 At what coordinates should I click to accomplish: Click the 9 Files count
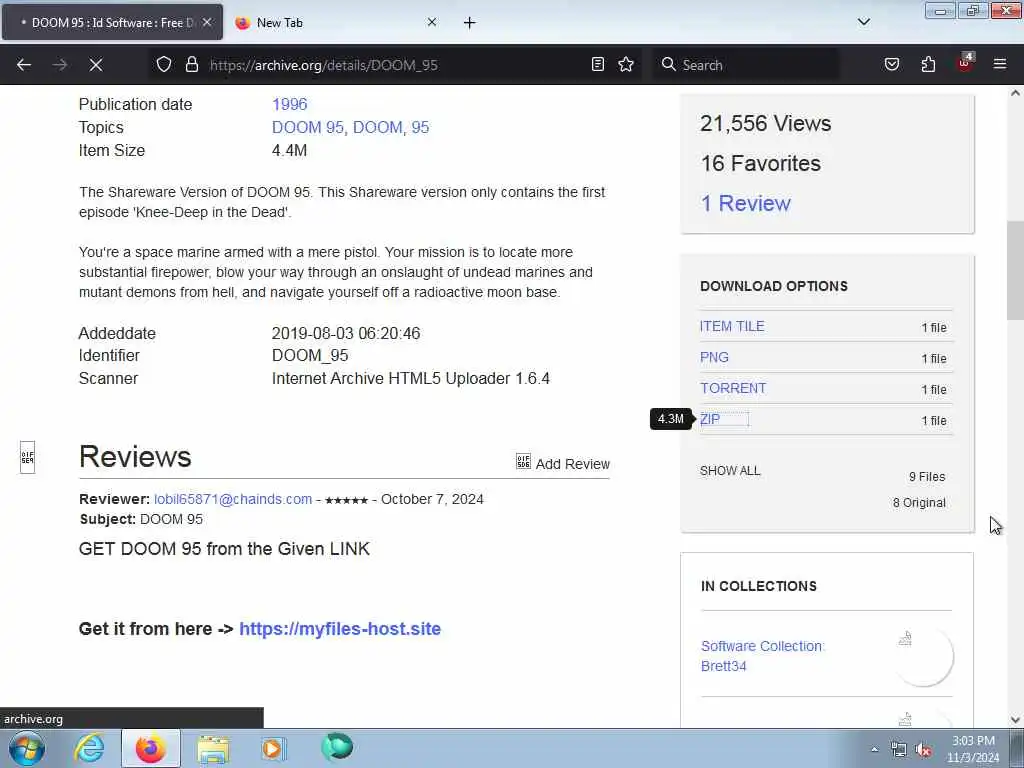tap(927, 477)
